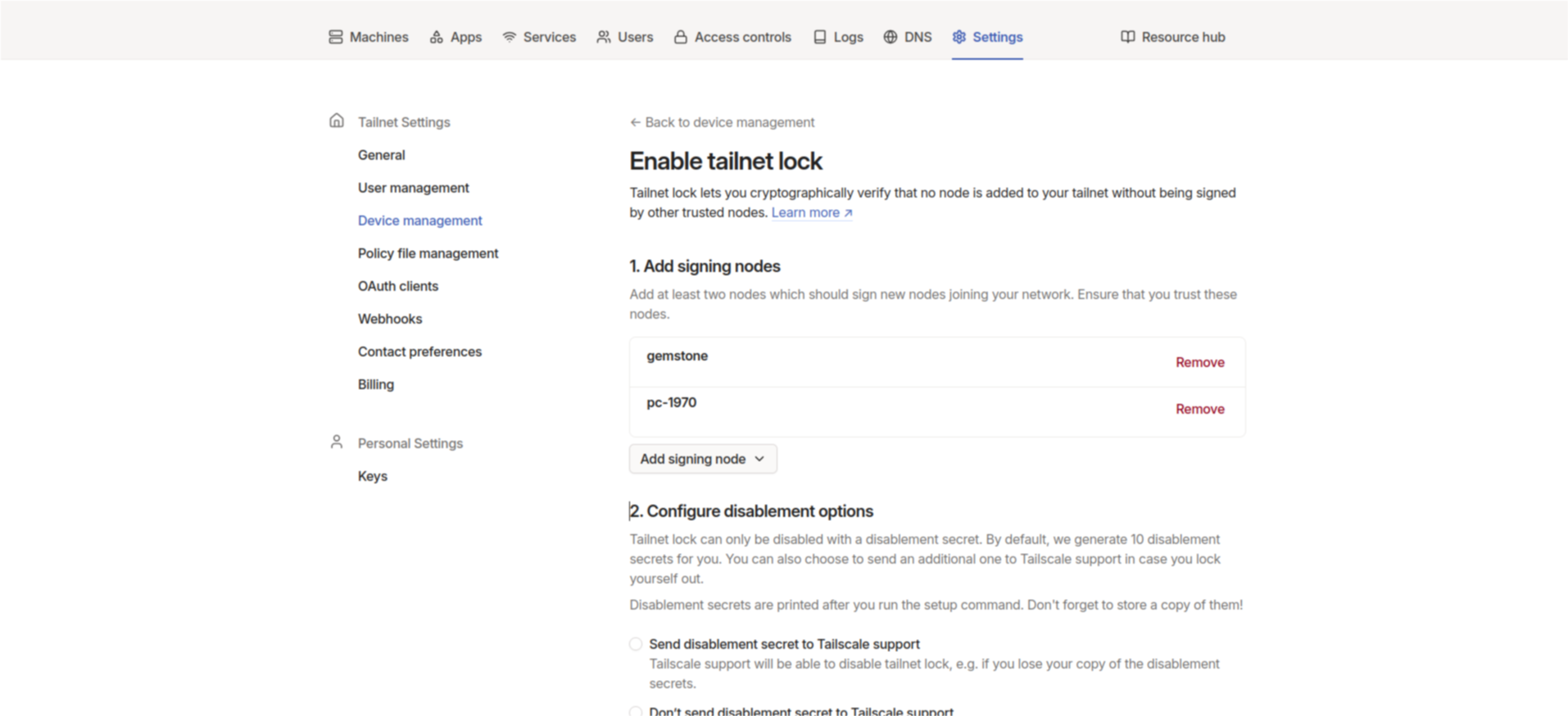Open the DNS tab
Viewport: 1568px width, 716px height.
coord(908,37)
